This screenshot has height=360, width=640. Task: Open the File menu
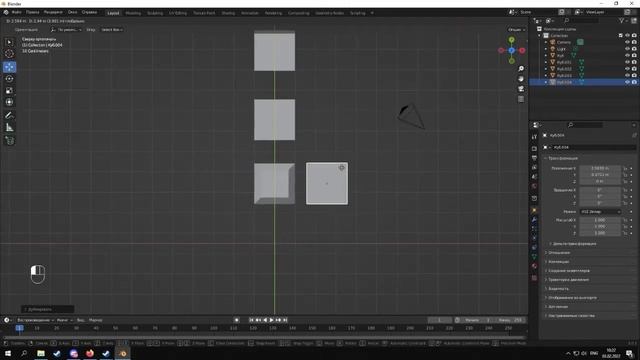[x=17, y=13]
